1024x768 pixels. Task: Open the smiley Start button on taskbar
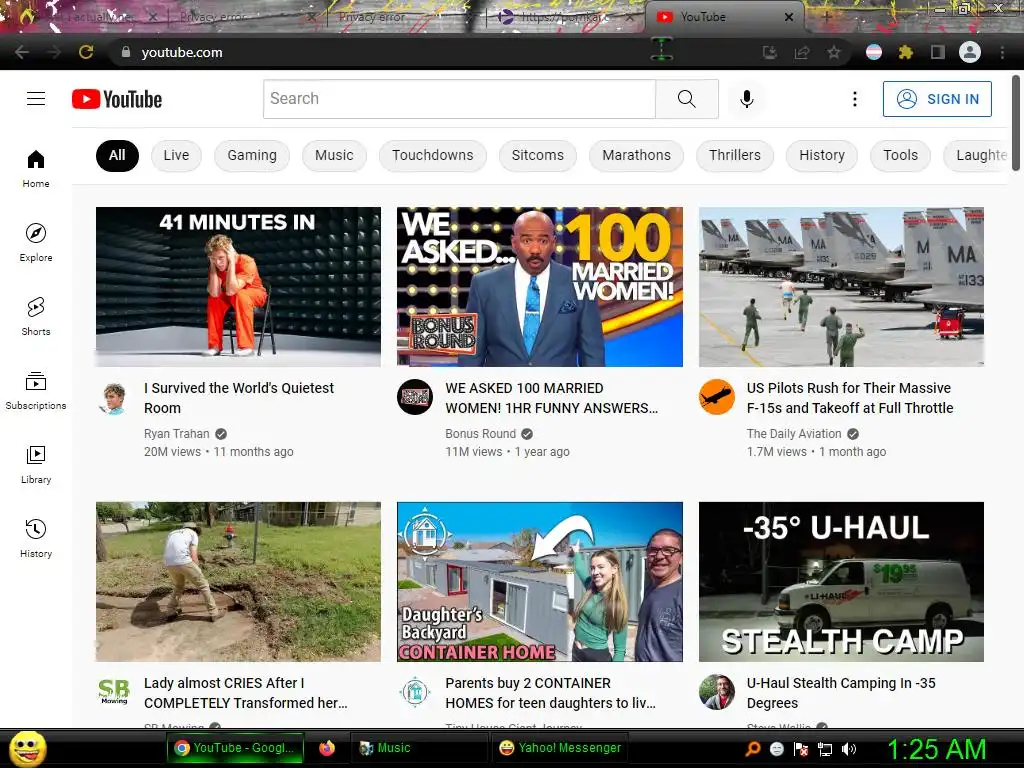pos(27,748)
